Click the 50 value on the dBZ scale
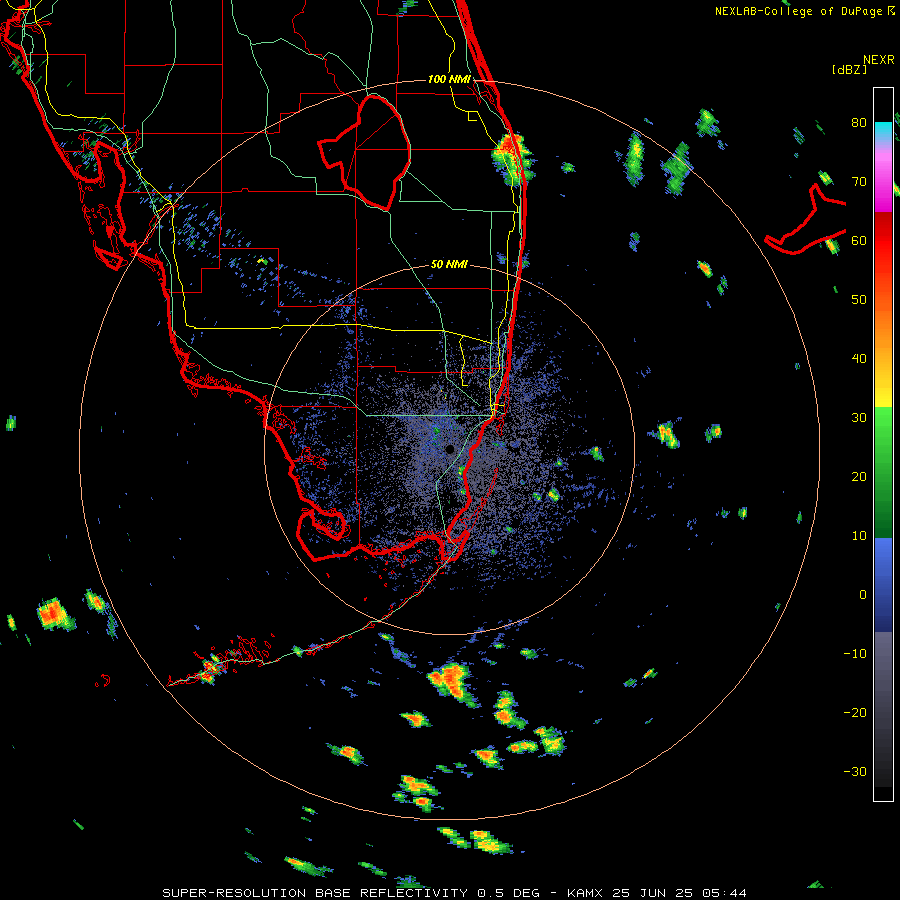Viewport: 900px width, 900px height. click(x=859, y=300)
